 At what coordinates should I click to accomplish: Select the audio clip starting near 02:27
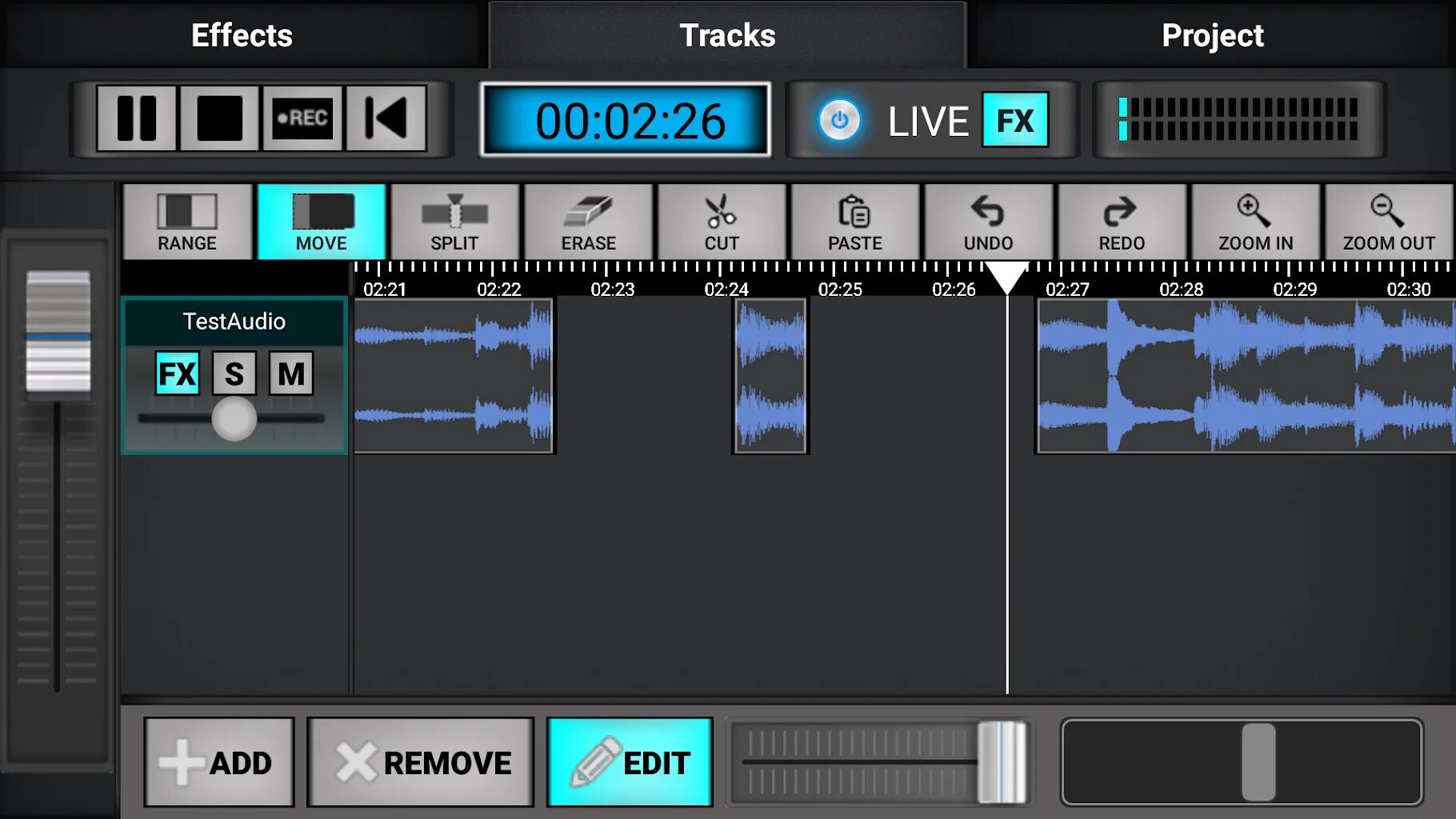(1246, 376)
